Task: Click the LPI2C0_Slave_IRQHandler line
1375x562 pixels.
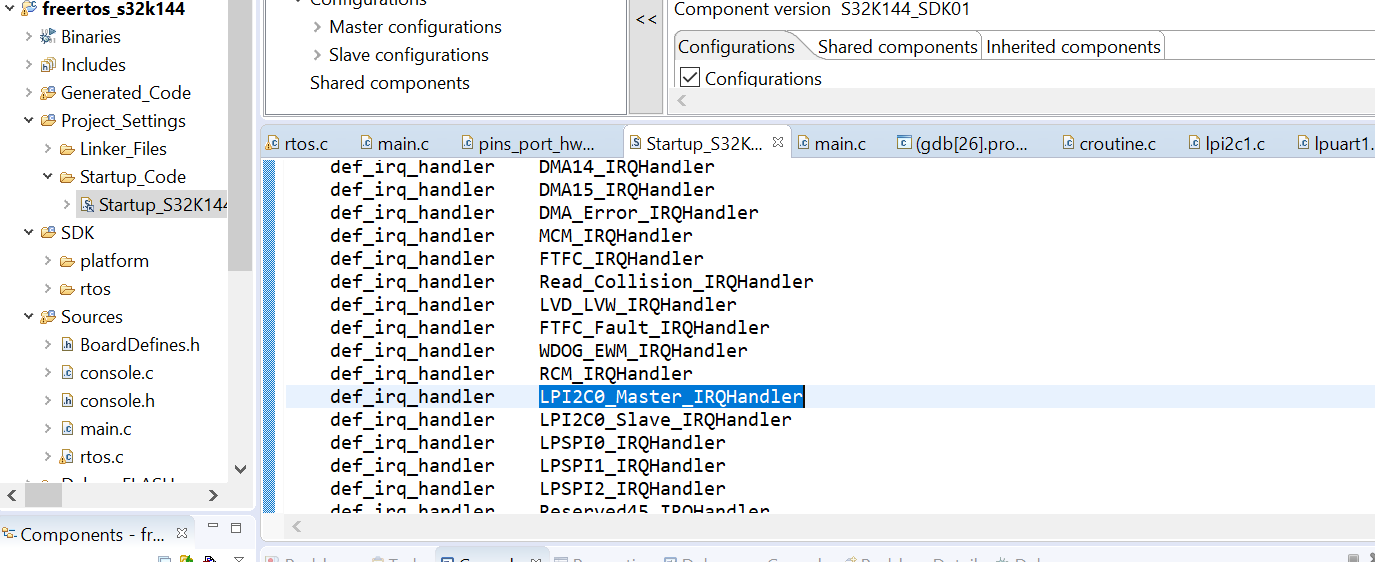Action: (665, 420)
